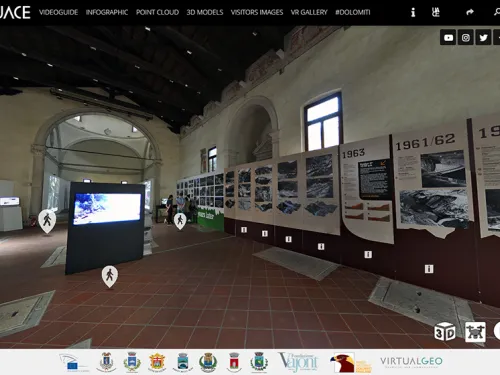Click the information icon in header
Image resolution: width=500 pixels, height=375 pixels.
click(x=413, y=12)
